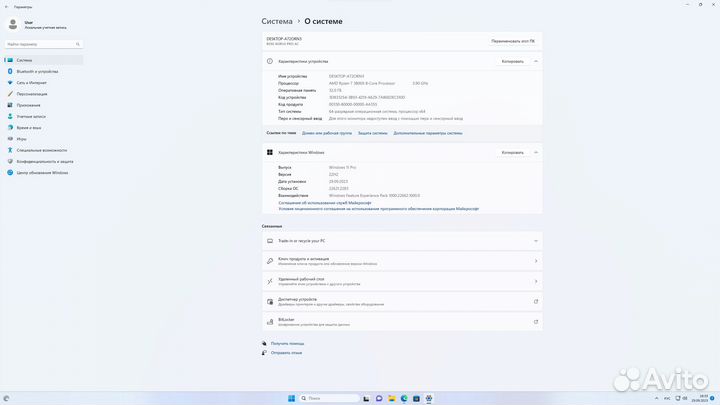Viewport: 720px width, 405px height.
Task: Select the Тип системы value text
Action: click(x=377, y=112)
